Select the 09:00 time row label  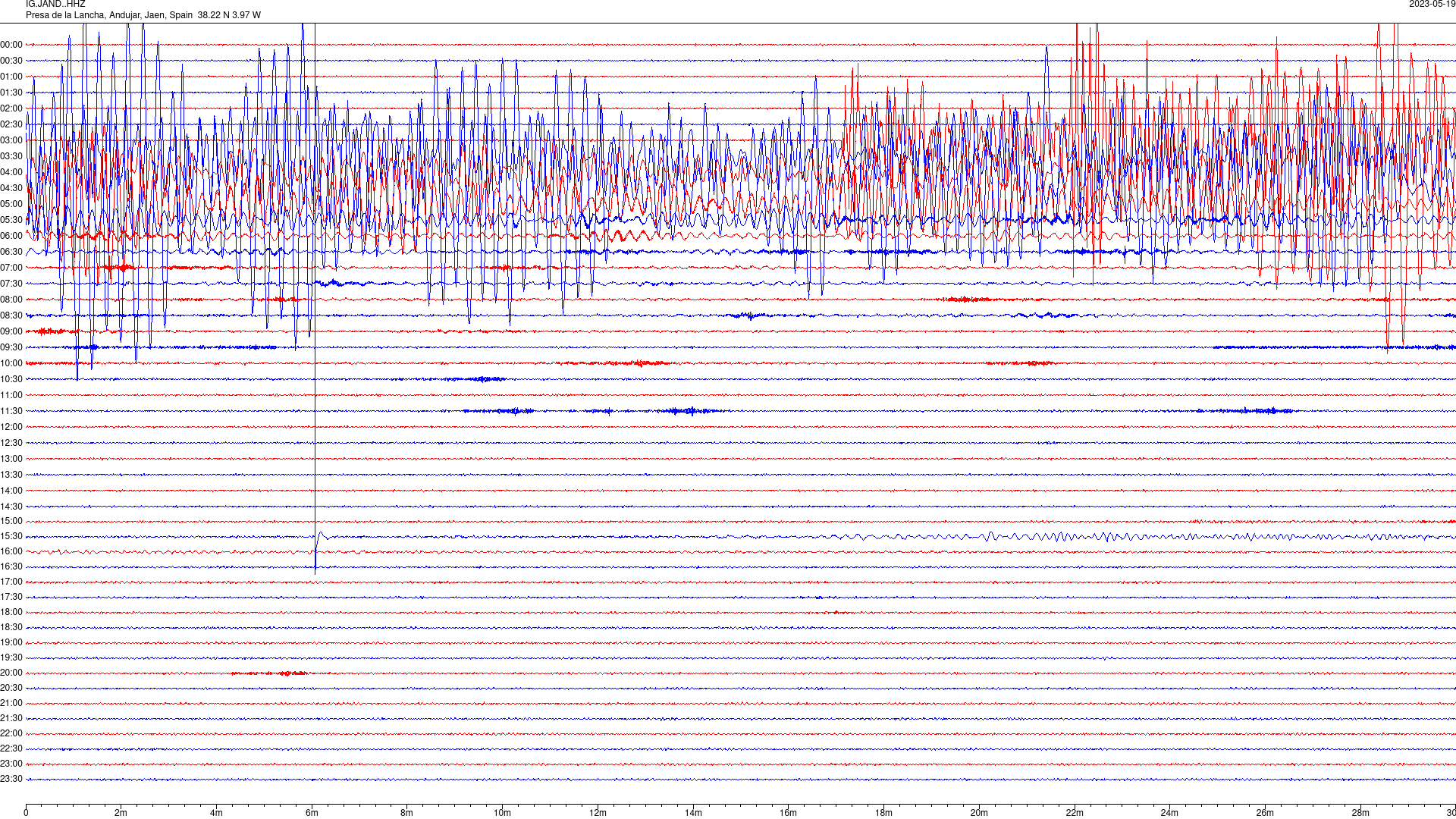[x=11, y=331]
